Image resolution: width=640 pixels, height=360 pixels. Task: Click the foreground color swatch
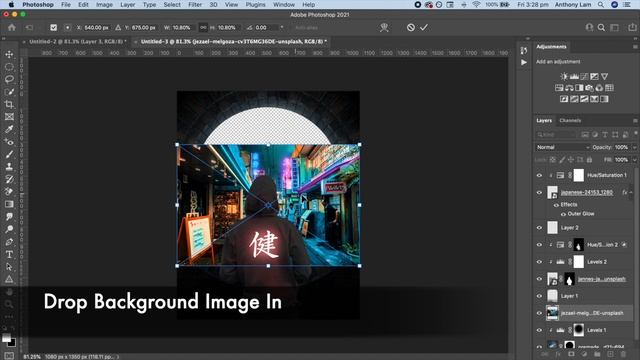6,338
